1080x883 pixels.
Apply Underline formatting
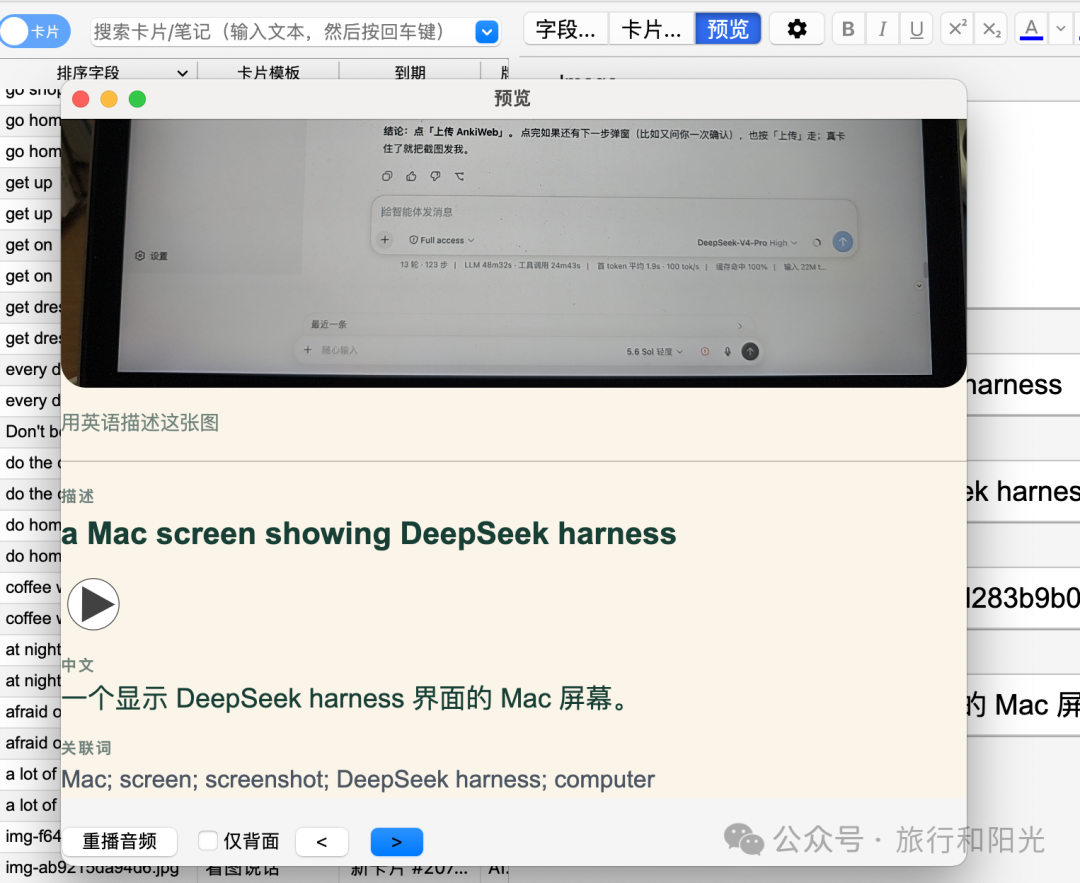(x=916, y=29)
